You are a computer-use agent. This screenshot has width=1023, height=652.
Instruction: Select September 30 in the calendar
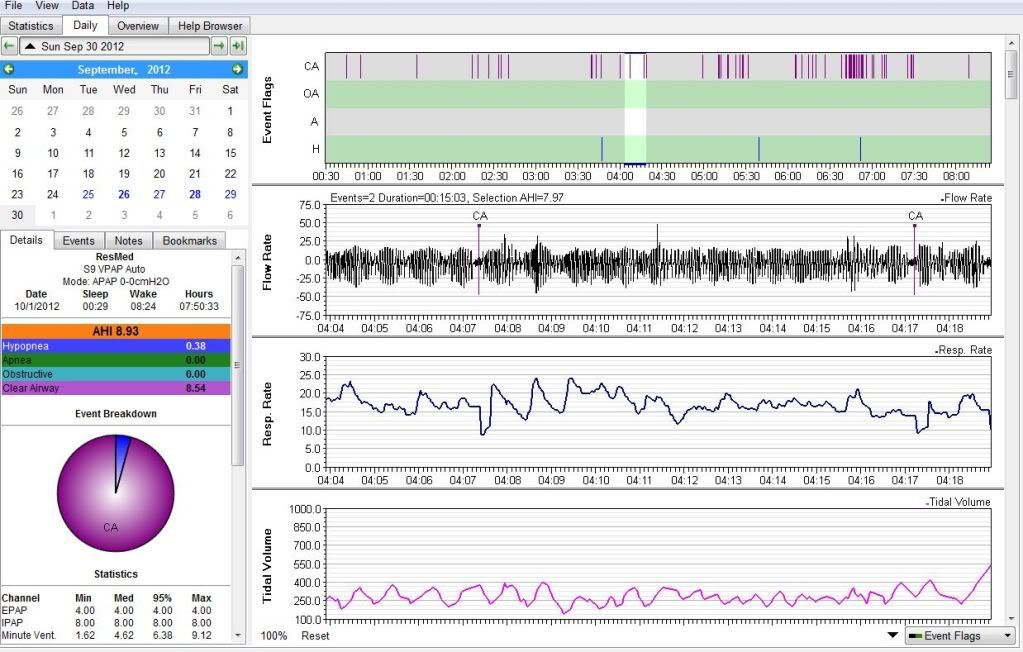coord(17,215)
